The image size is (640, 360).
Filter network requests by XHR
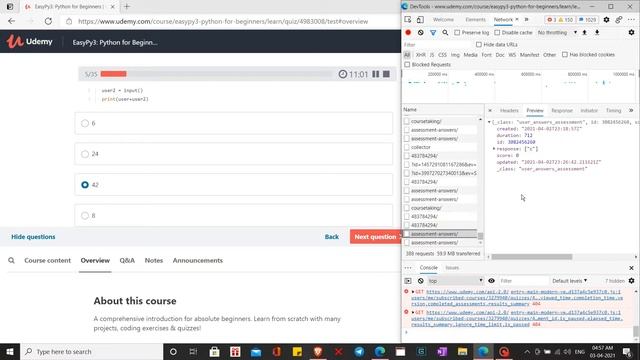coord(420,55)
